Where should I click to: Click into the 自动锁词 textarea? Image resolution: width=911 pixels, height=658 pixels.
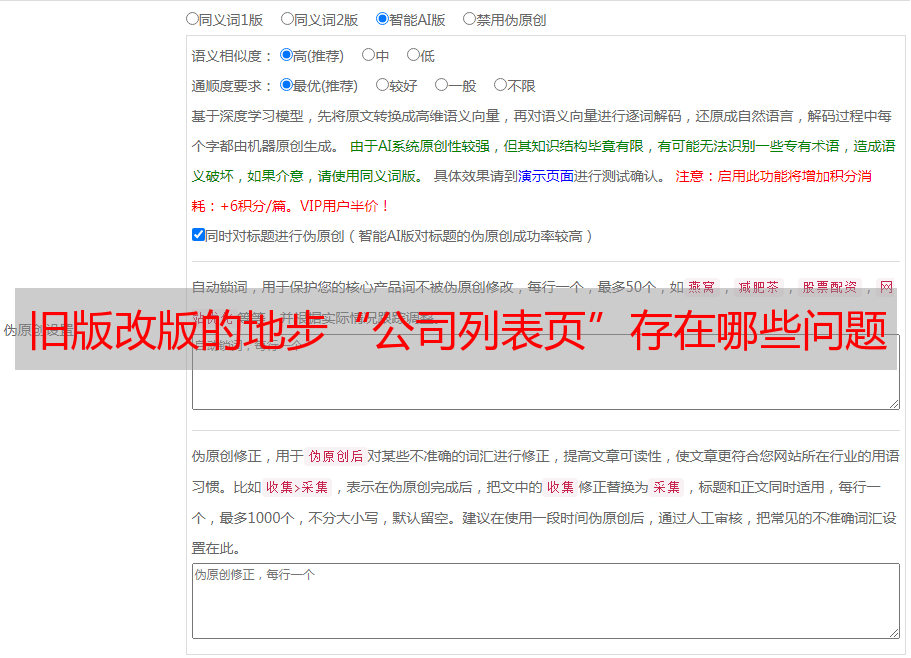(x=546, y=372)
